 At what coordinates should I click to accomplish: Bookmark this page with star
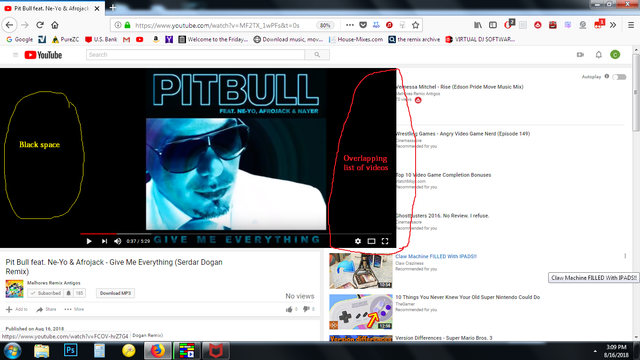[x=416, y=25]
